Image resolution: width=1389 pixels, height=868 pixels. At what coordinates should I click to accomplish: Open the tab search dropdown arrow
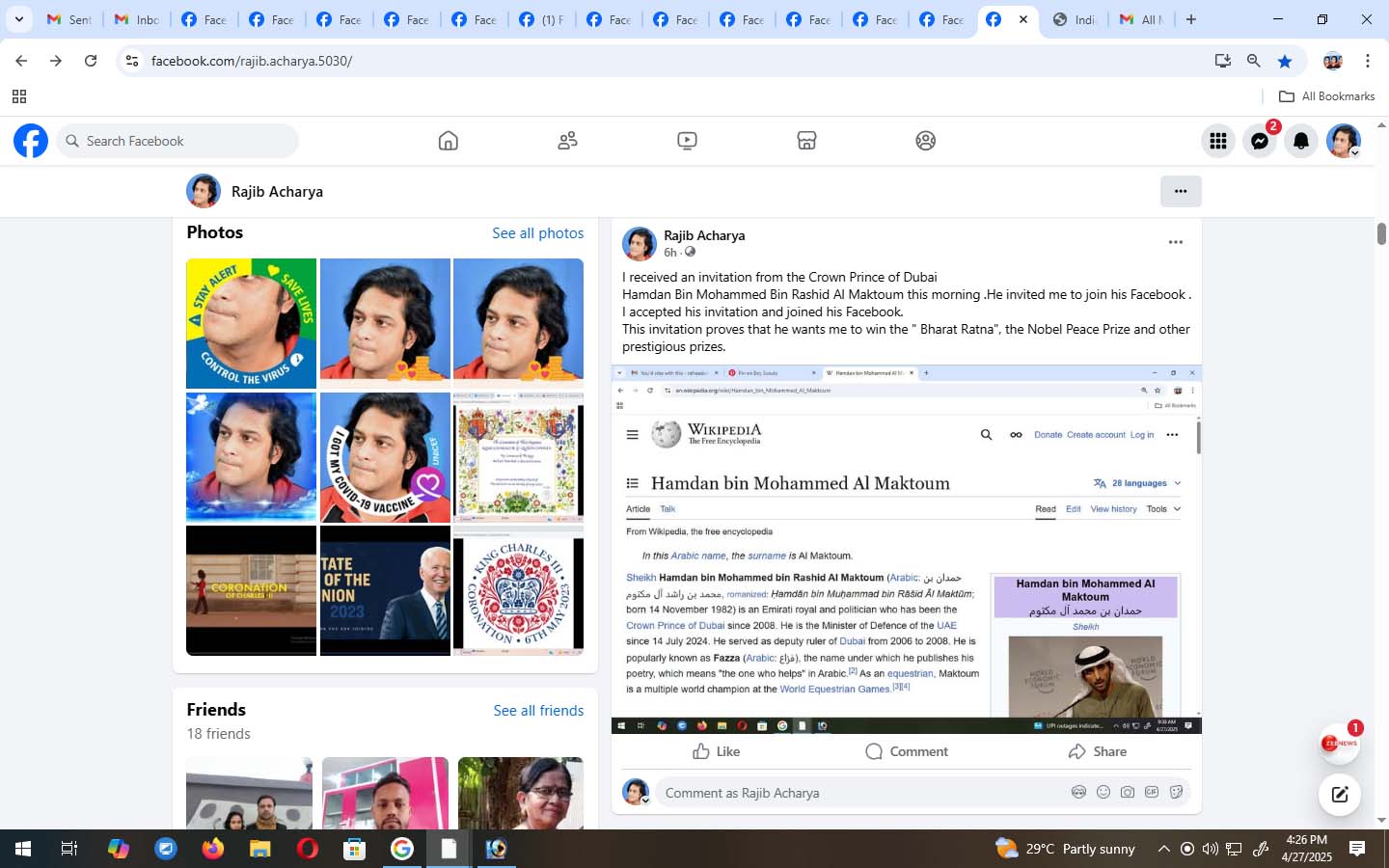[18, 19]
